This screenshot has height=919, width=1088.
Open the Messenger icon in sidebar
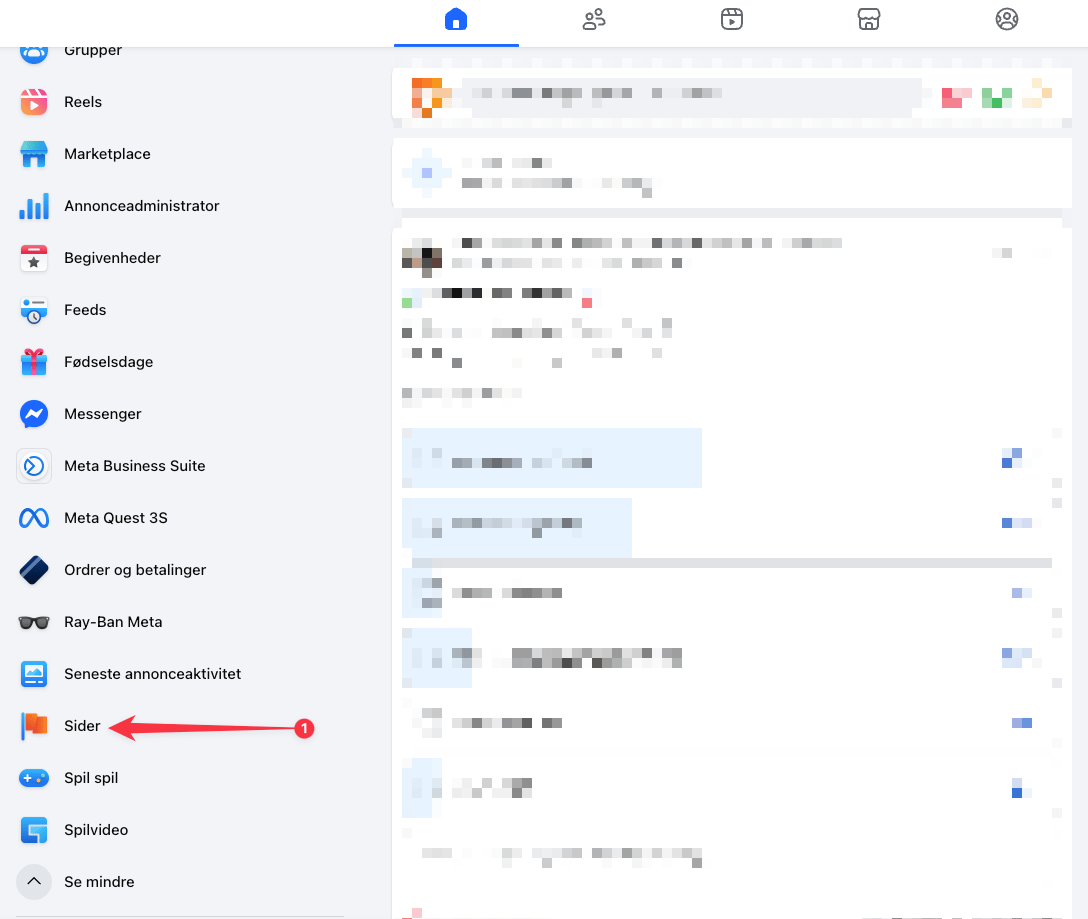[33, 414]
